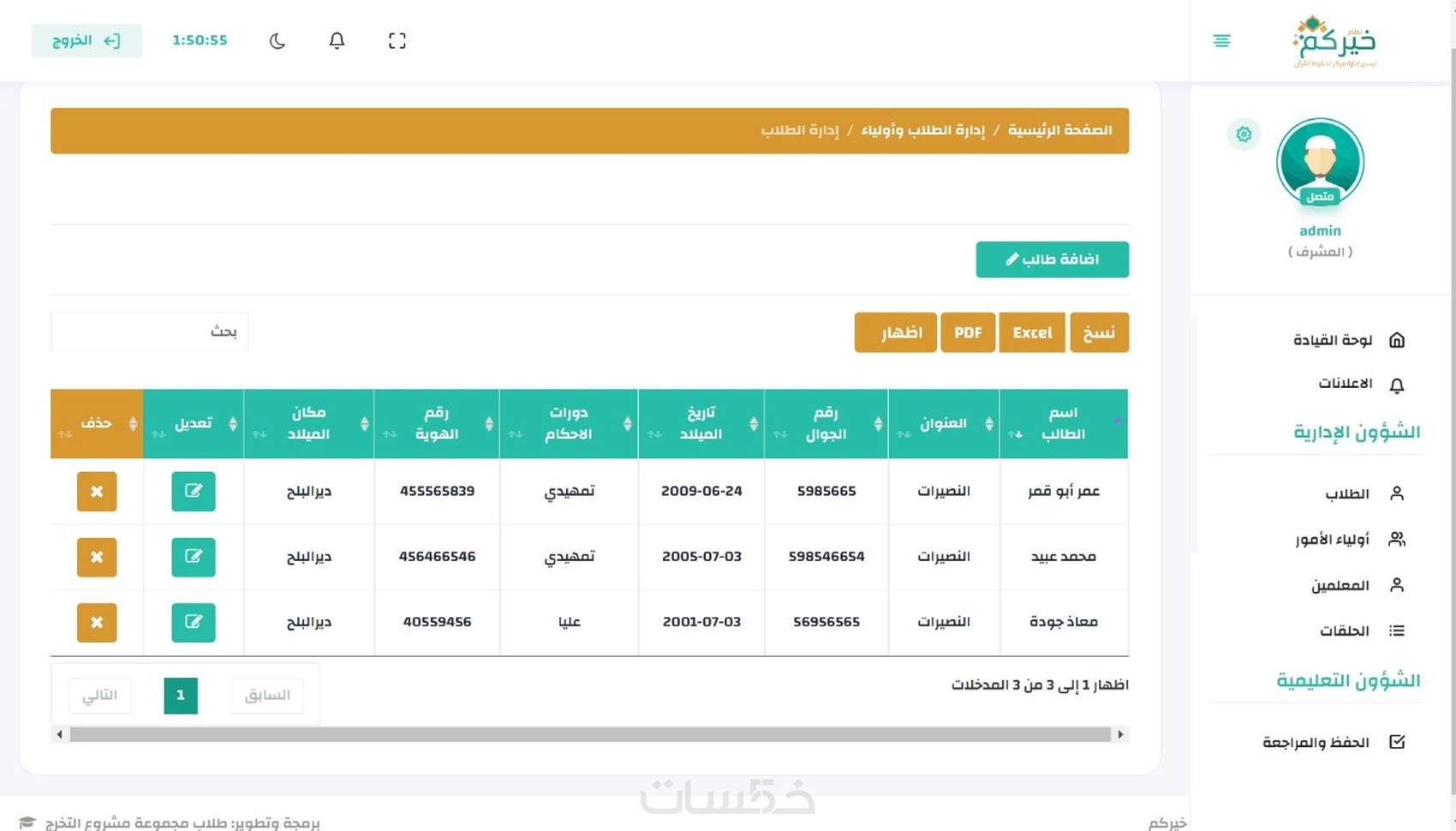Open الطلاب students menu item
Image resolution: width=1456 pixels, height=831 pixels.
click(1349, 493)
